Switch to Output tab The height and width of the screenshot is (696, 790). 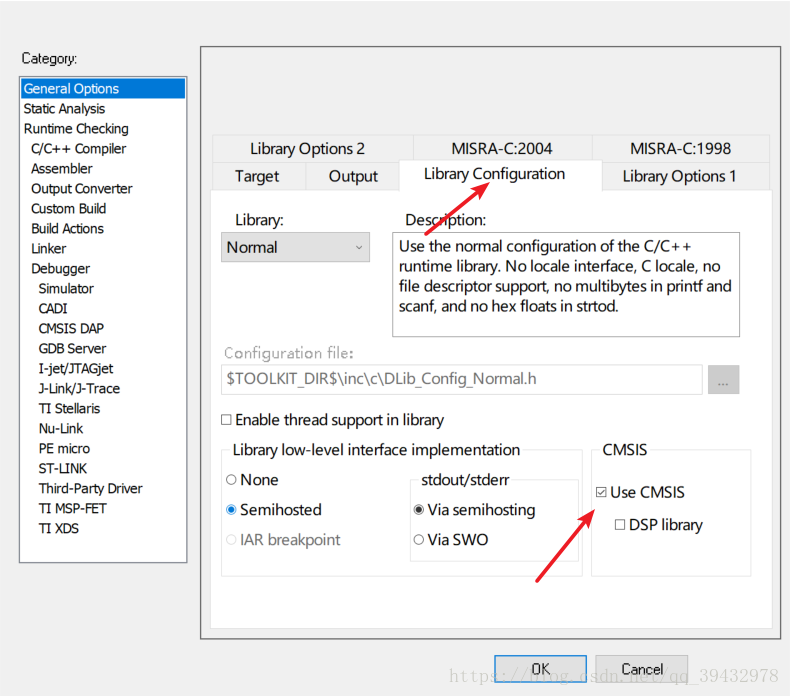pos(353,176)
